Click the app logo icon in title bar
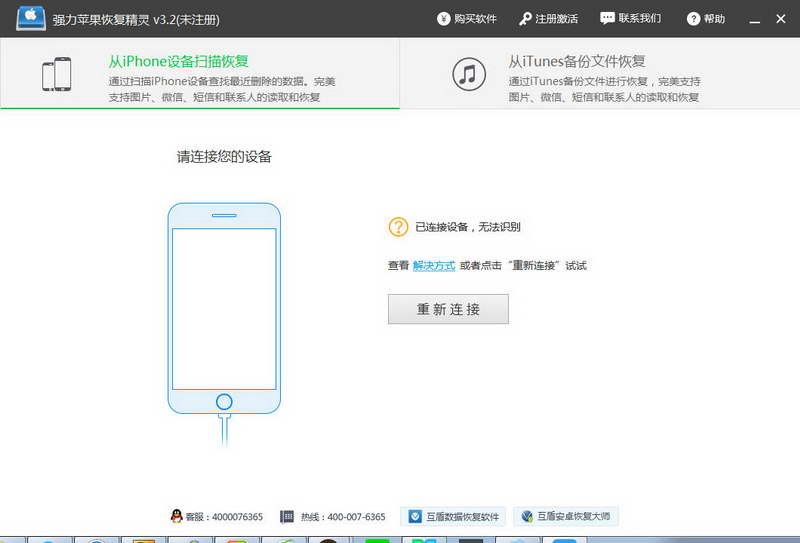This screenshot has height=543, width=800. coord(31,19)
